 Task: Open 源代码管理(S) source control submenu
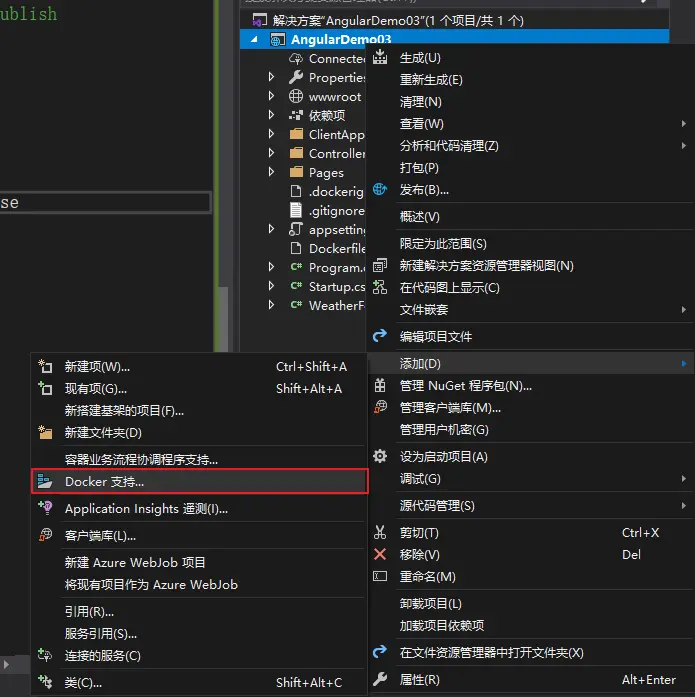pyautogui.click(x=531, y=505)
